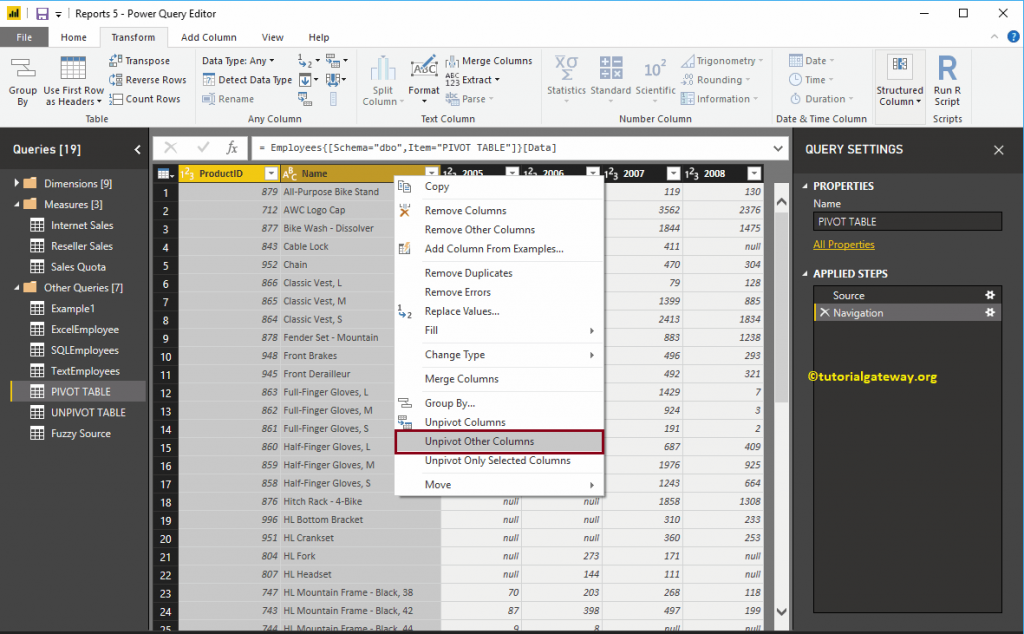Click the Reverse Rows button

pyautogui.click(x=148, y=80)
